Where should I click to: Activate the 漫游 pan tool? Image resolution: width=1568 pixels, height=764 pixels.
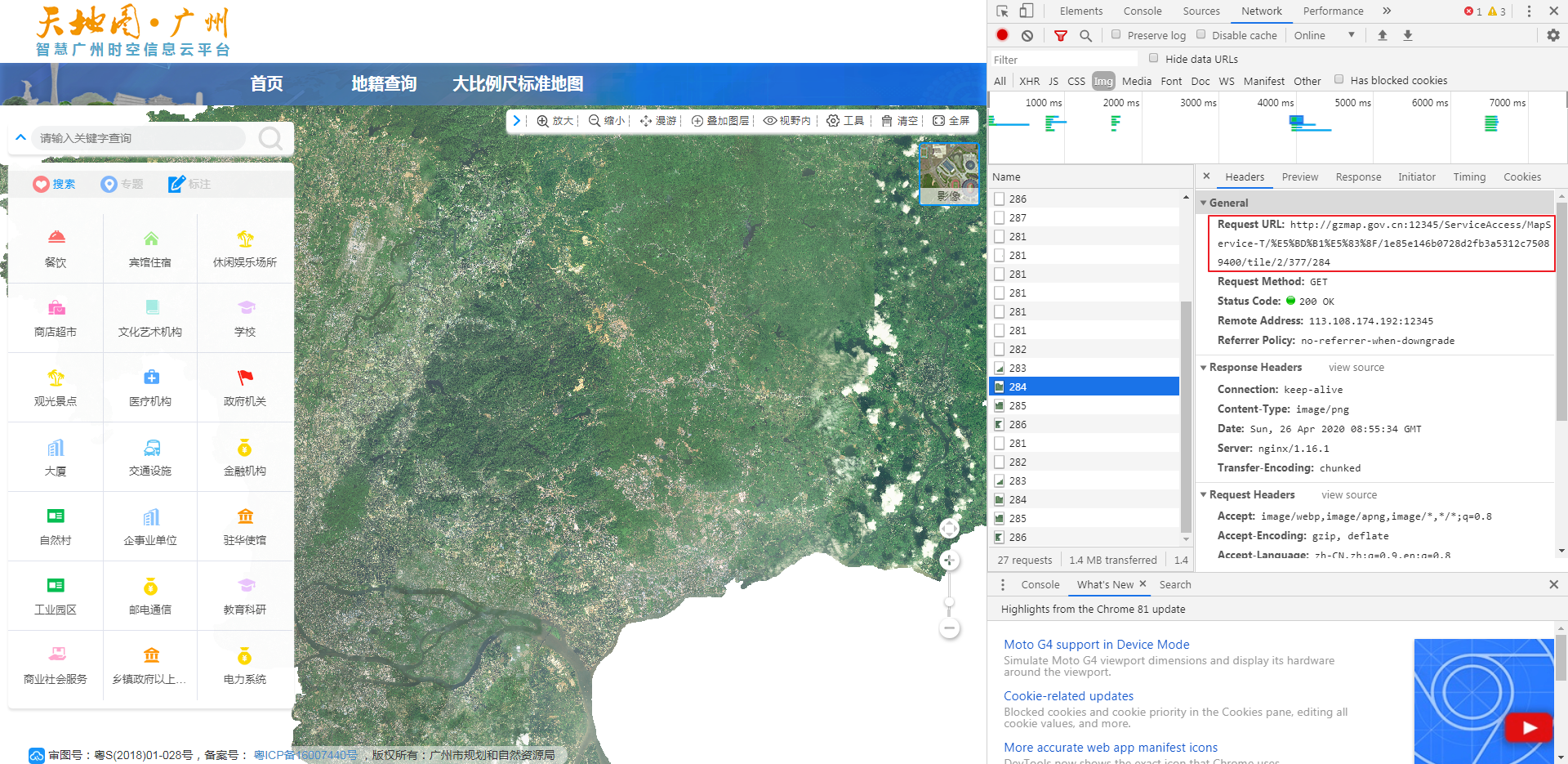[x=658, y=121]
